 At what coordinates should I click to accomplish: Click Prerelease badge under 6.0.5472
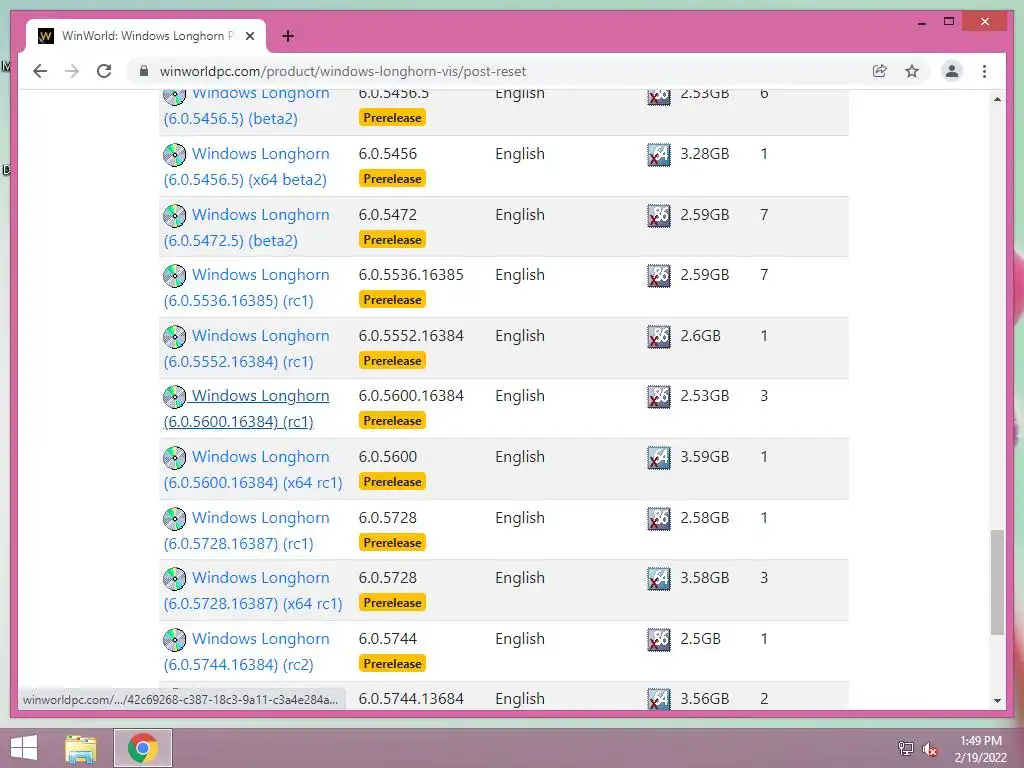(x=392, y=240)
